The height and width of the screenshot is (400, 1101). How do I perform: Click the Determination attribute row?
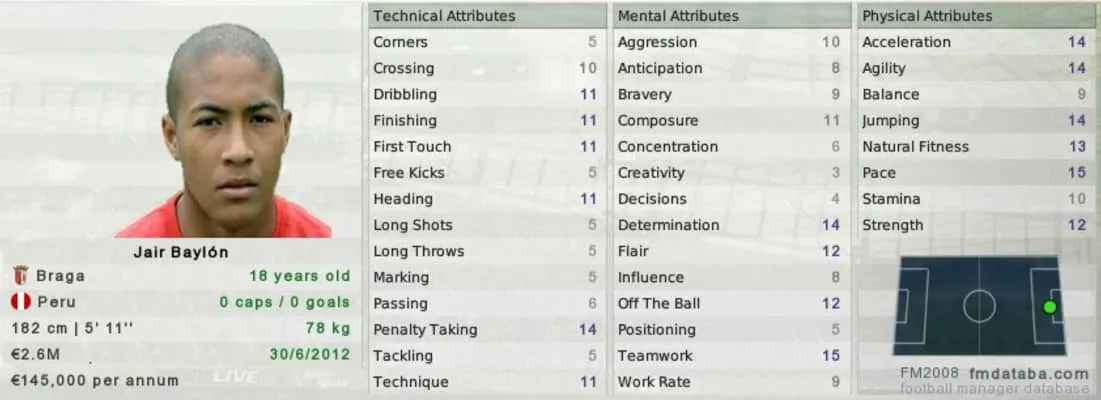coord(728,225)
